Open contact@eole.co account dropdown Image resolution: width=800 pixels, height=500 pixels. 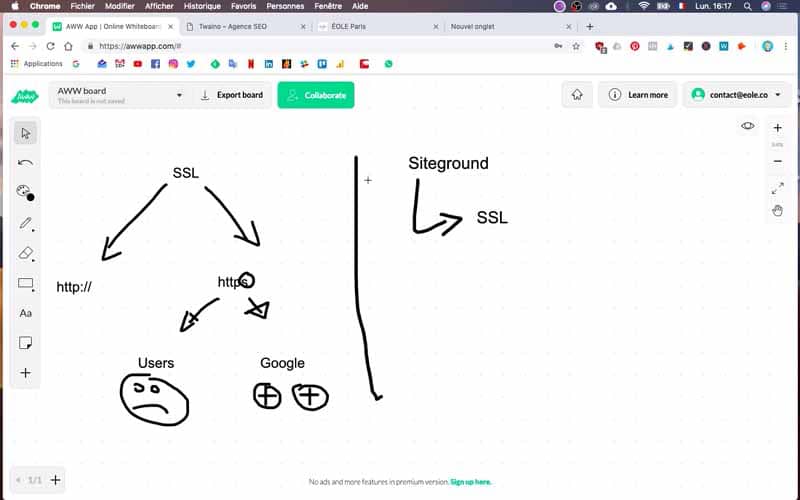click(736, 95)
